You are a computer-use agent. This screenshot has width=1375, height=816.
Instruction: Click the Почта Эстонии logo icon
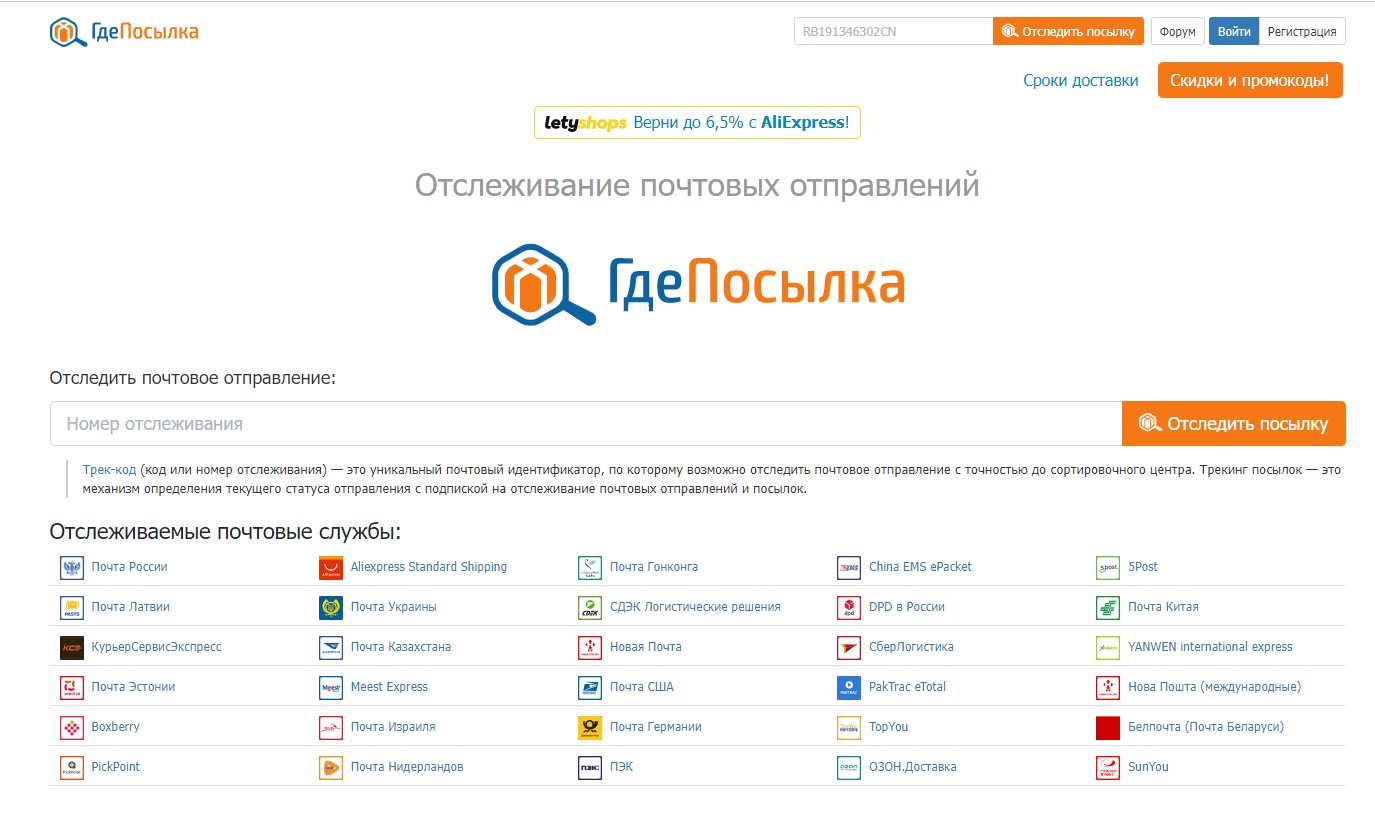(72, 688)
